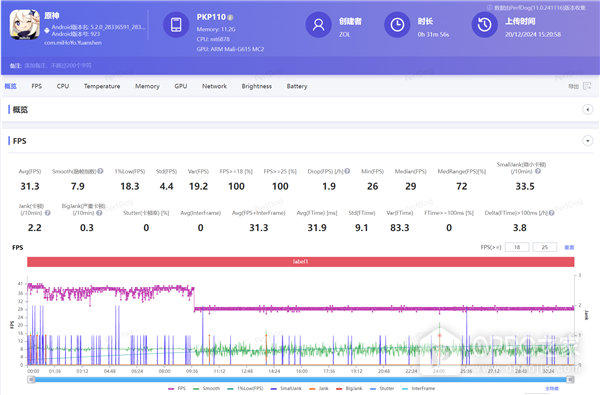Collapse the FPS section arrow
Viewport: 600px width, 395px height.
588,140
